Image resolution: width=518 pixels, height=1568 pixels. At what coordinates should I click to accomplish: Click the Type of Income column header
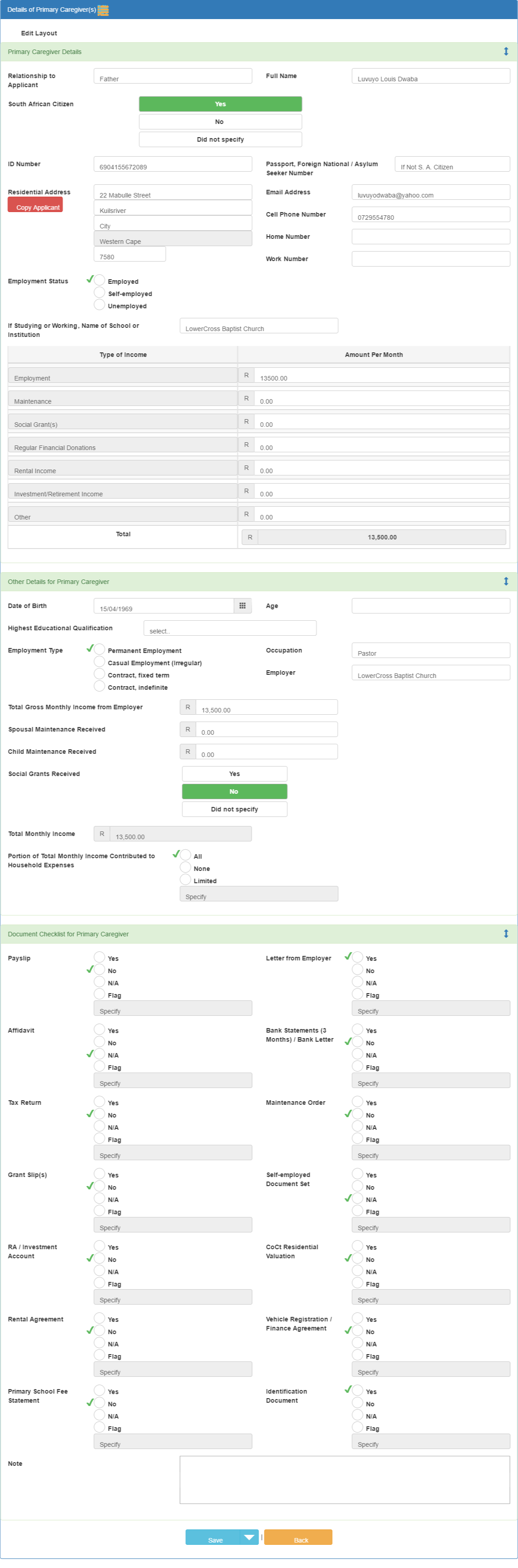pyautogui.click(x=123, y=354)
